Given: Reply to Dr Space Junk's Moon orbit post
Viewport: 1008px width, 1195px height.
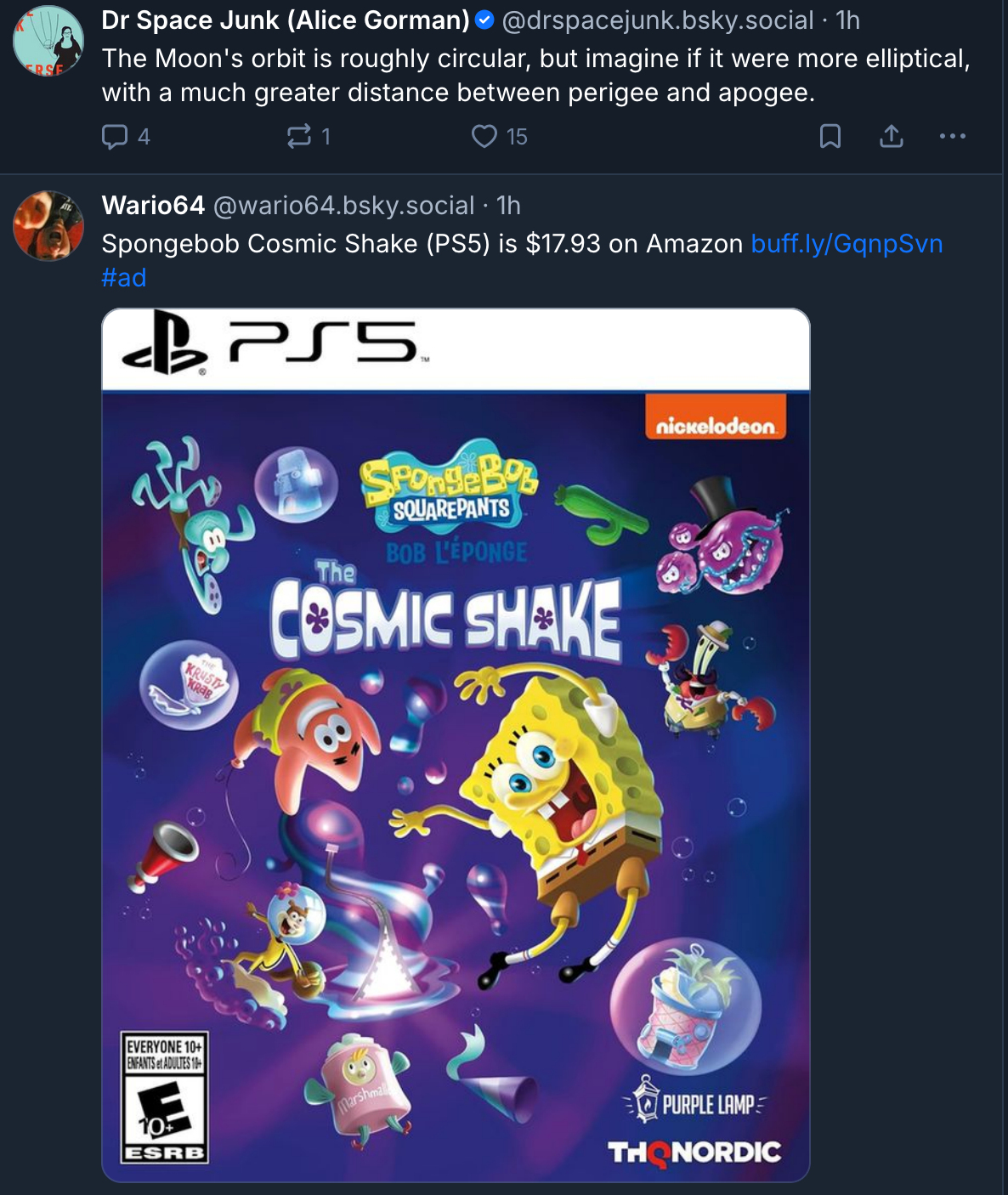Looking at the screenshot, I should coord(115,137).
